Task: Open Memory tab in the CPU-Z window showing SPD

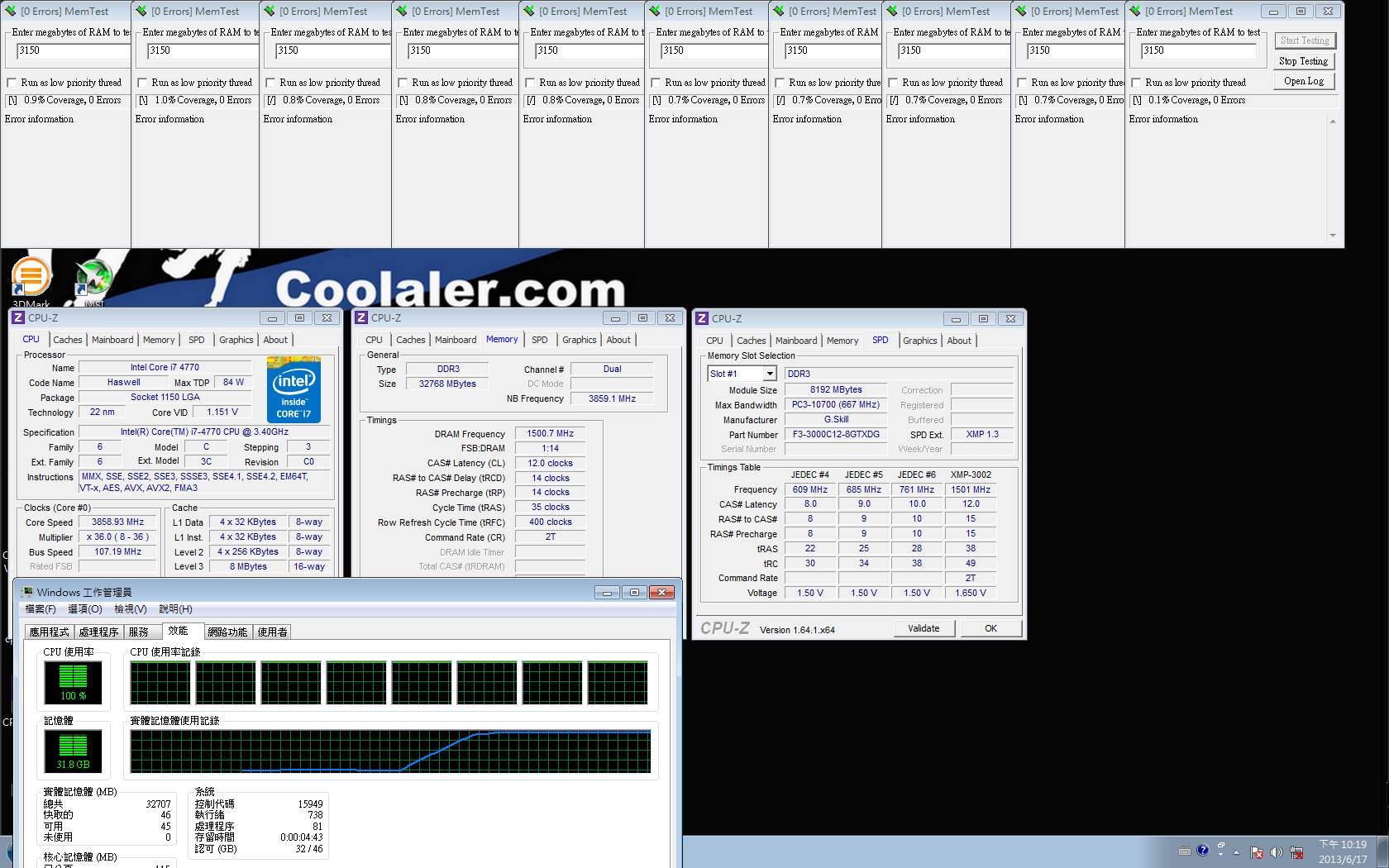Action: coord(842,341)
